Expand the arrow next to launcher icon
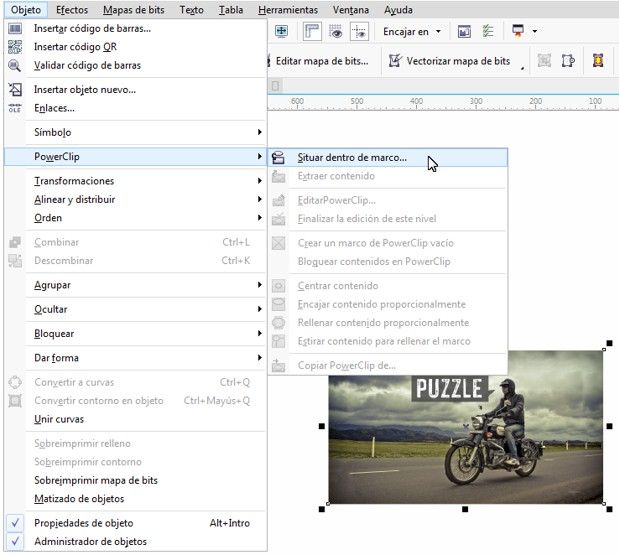The height and width of the screenshot is (555, 619). [x=535, y=31]
